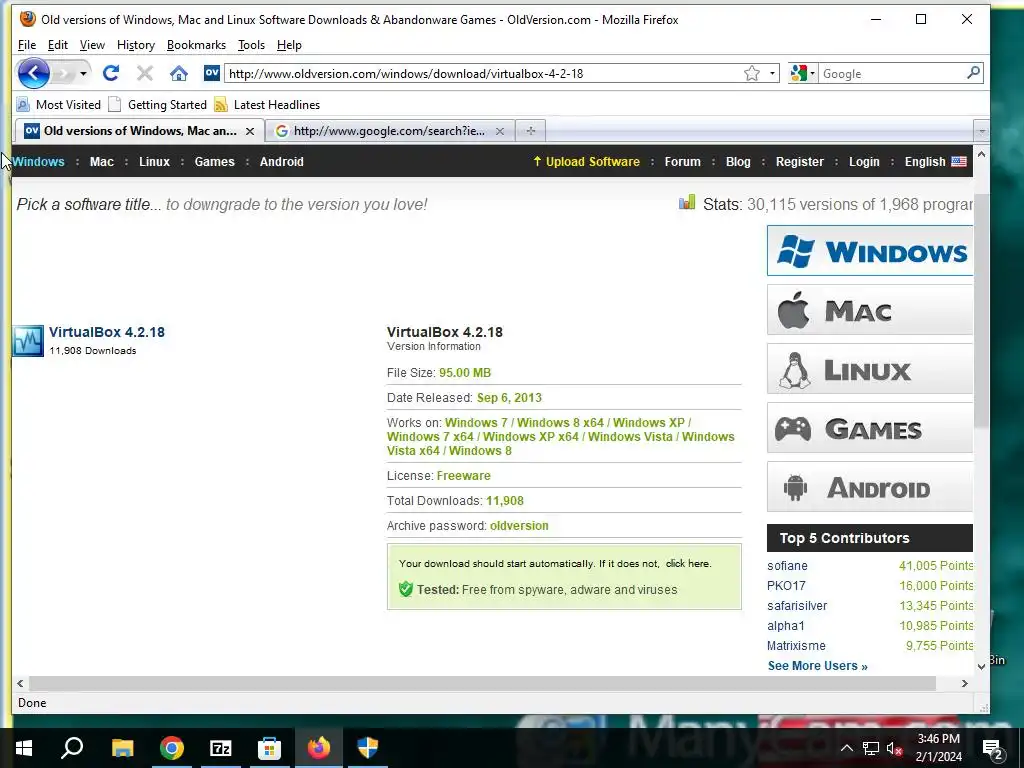Reload the current page

click(111, 73)
